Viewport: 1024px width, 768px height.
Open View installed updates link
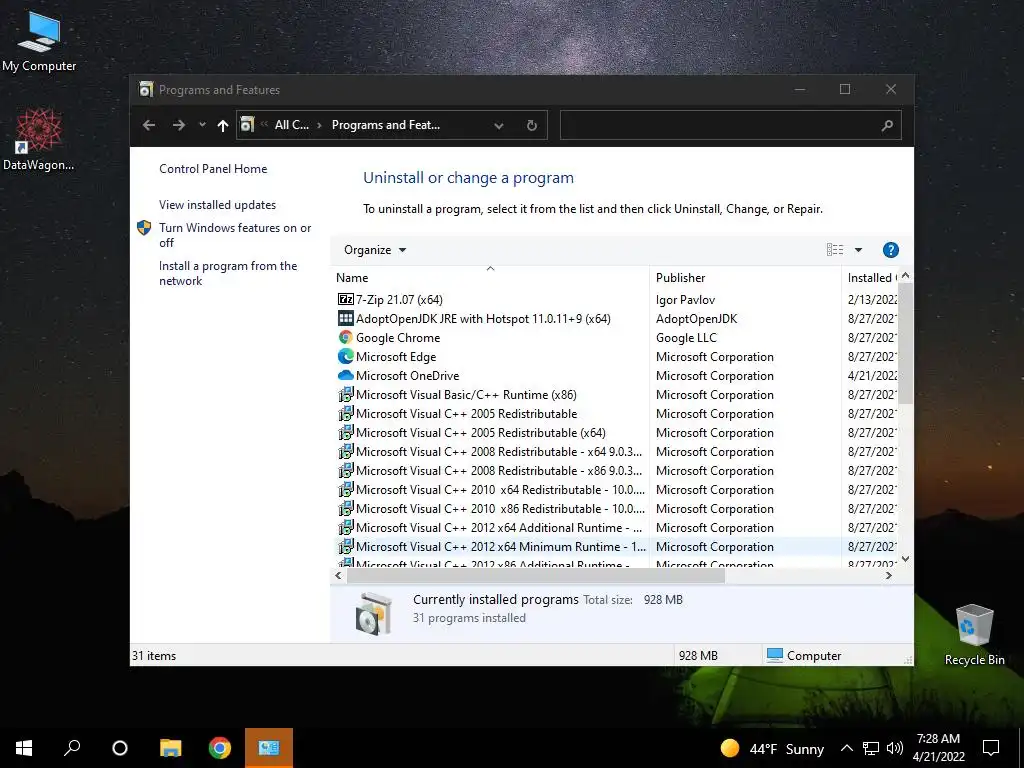pyautogui.click(x=217, y=204)
